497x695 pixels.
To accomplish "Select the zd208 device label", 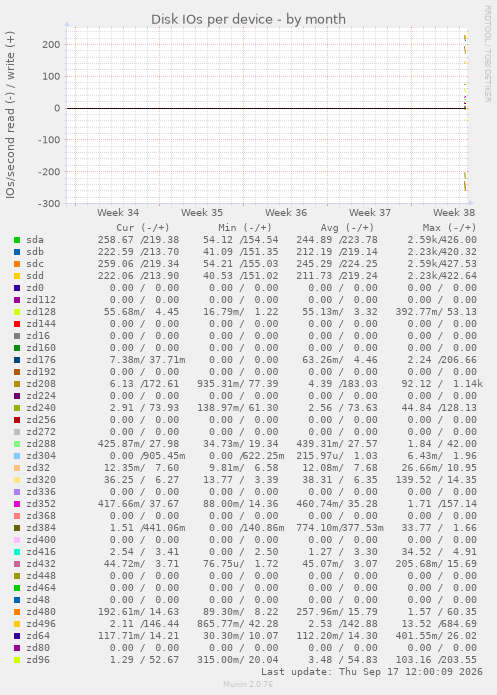I will click(41, 383).
